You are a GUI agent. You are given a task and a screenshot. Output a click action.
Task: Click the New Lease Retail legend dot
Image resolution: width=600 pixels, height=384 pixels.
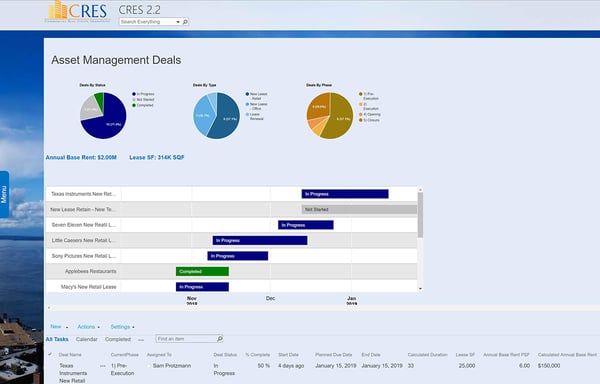pos(247,94)
